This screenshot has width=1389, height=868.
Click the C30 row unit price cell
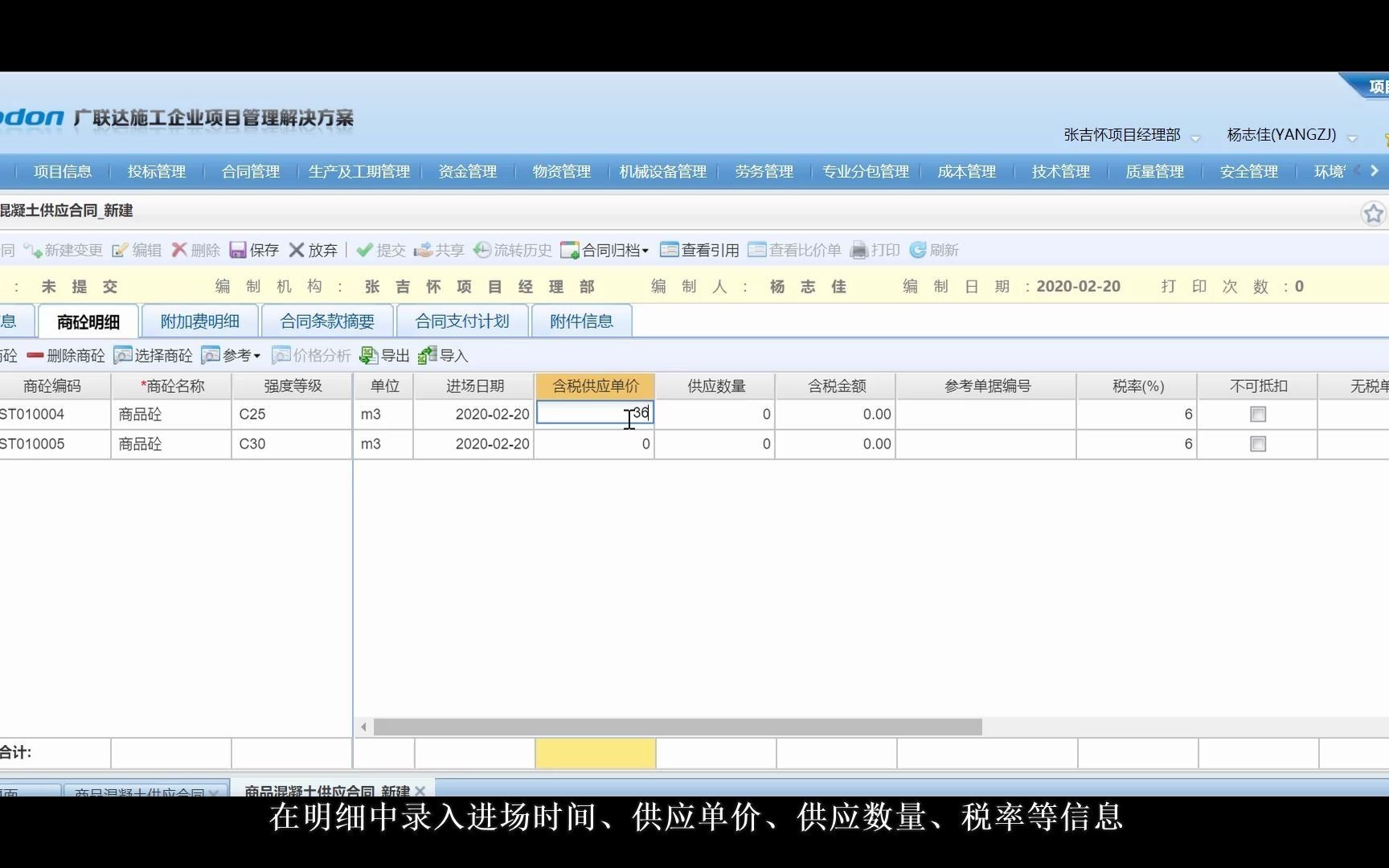595,444
